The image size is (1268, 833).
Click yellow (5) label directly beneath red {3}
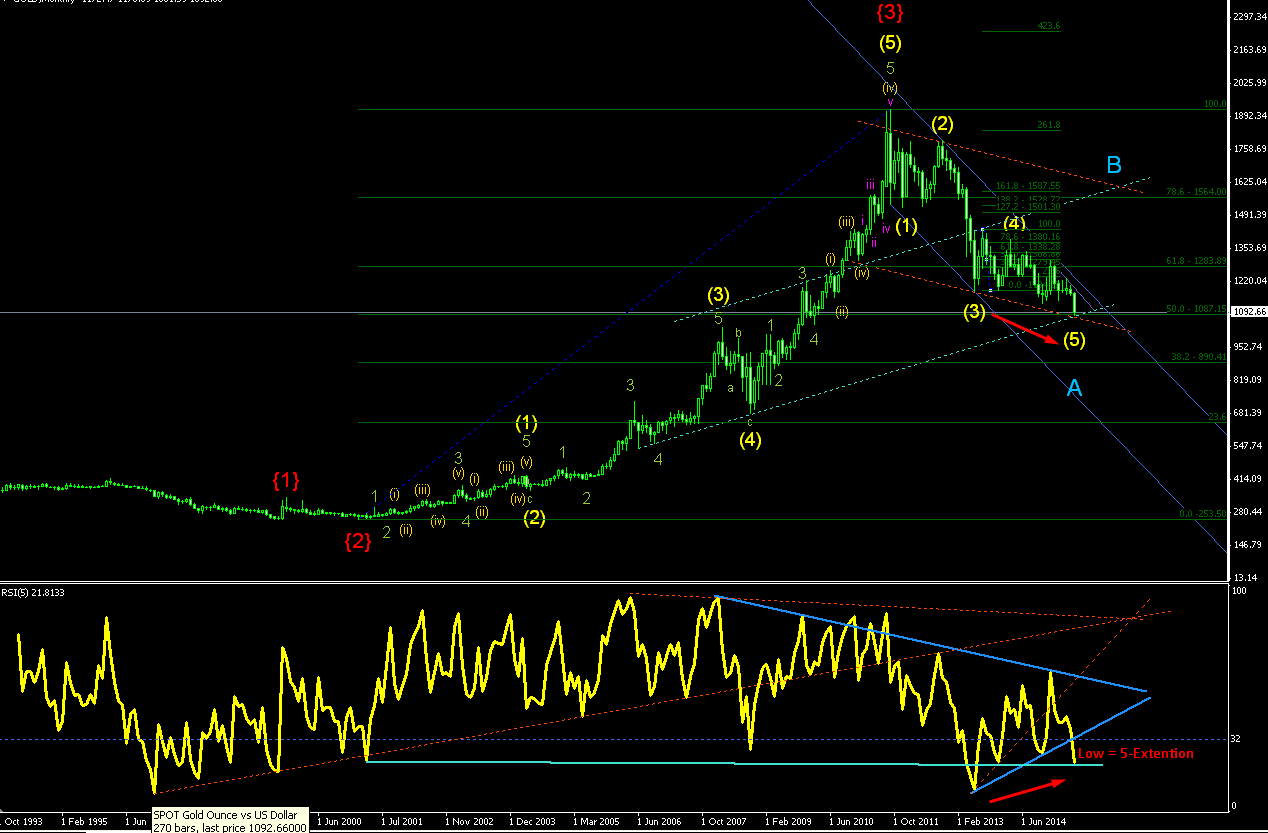(x=891, y=43)
